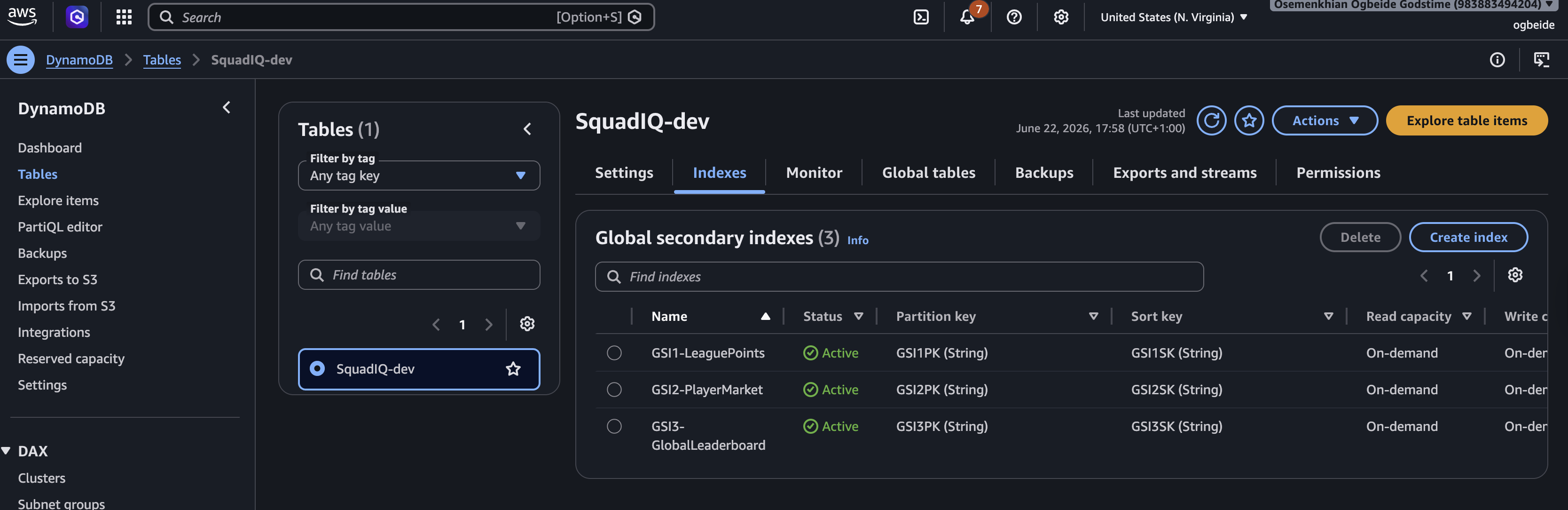Open the Info link for global secondary indexes
The image size is (1568, 510).
tap(858, 240)
